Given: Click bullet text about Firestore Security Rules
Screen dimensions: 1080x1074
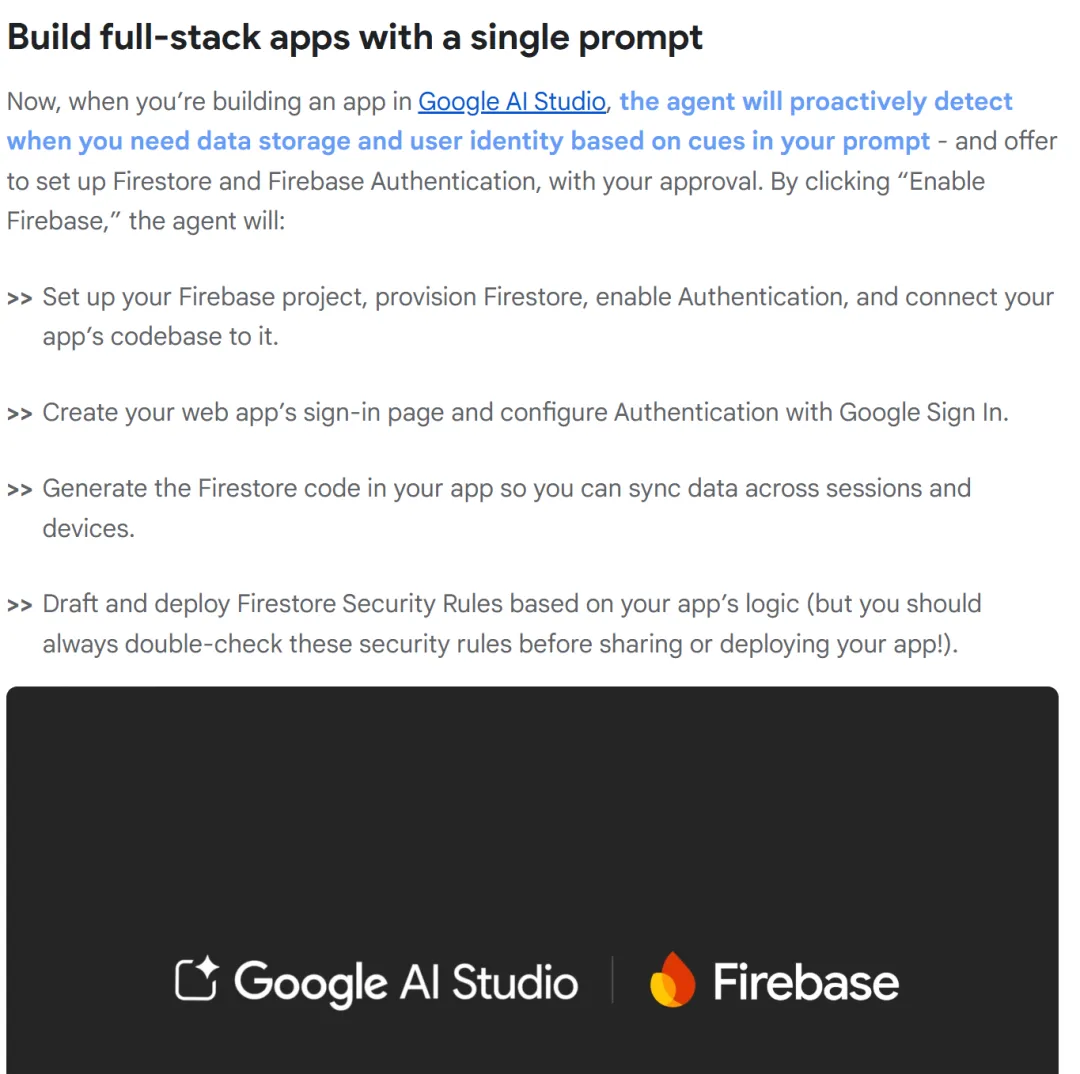Looking at the screenshot, I should point(512,623).
